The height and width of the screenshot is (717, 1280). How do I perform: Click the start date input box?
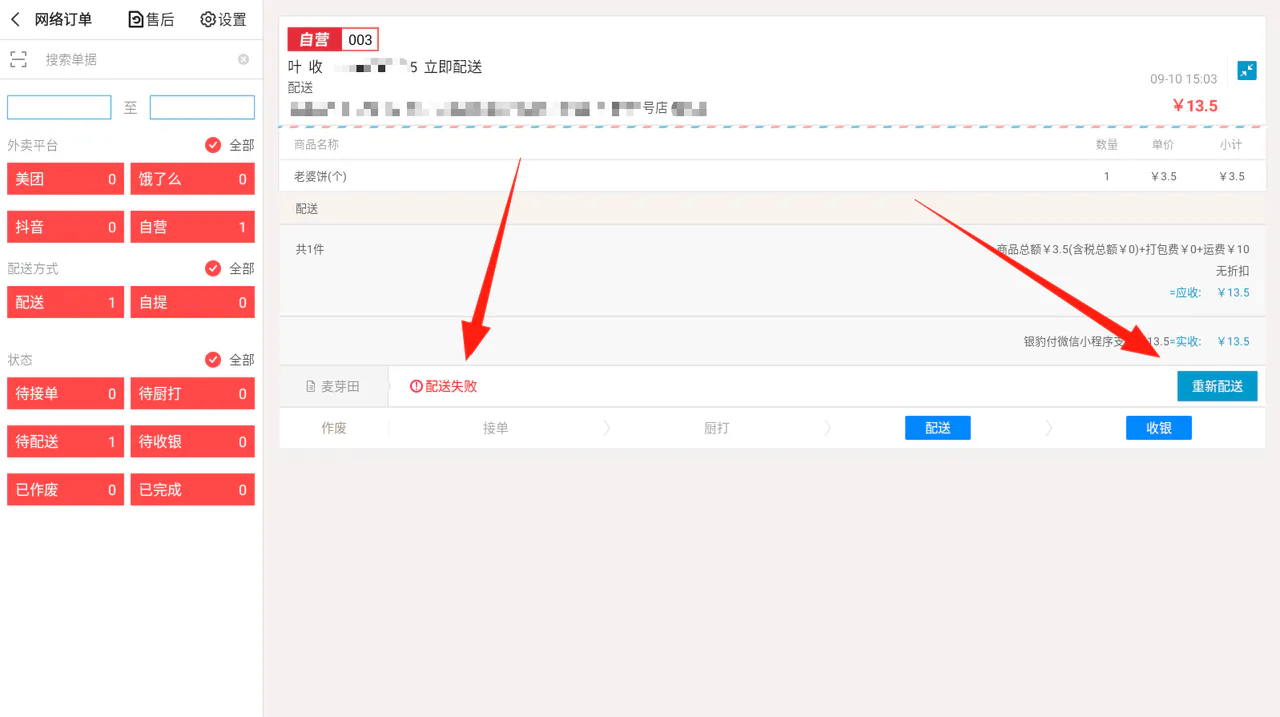click(59, 107)
